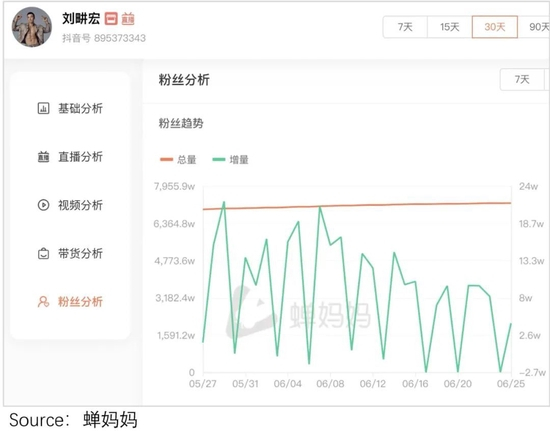Choose 7天 in the 粉丝分析 panel

point(522,80)
